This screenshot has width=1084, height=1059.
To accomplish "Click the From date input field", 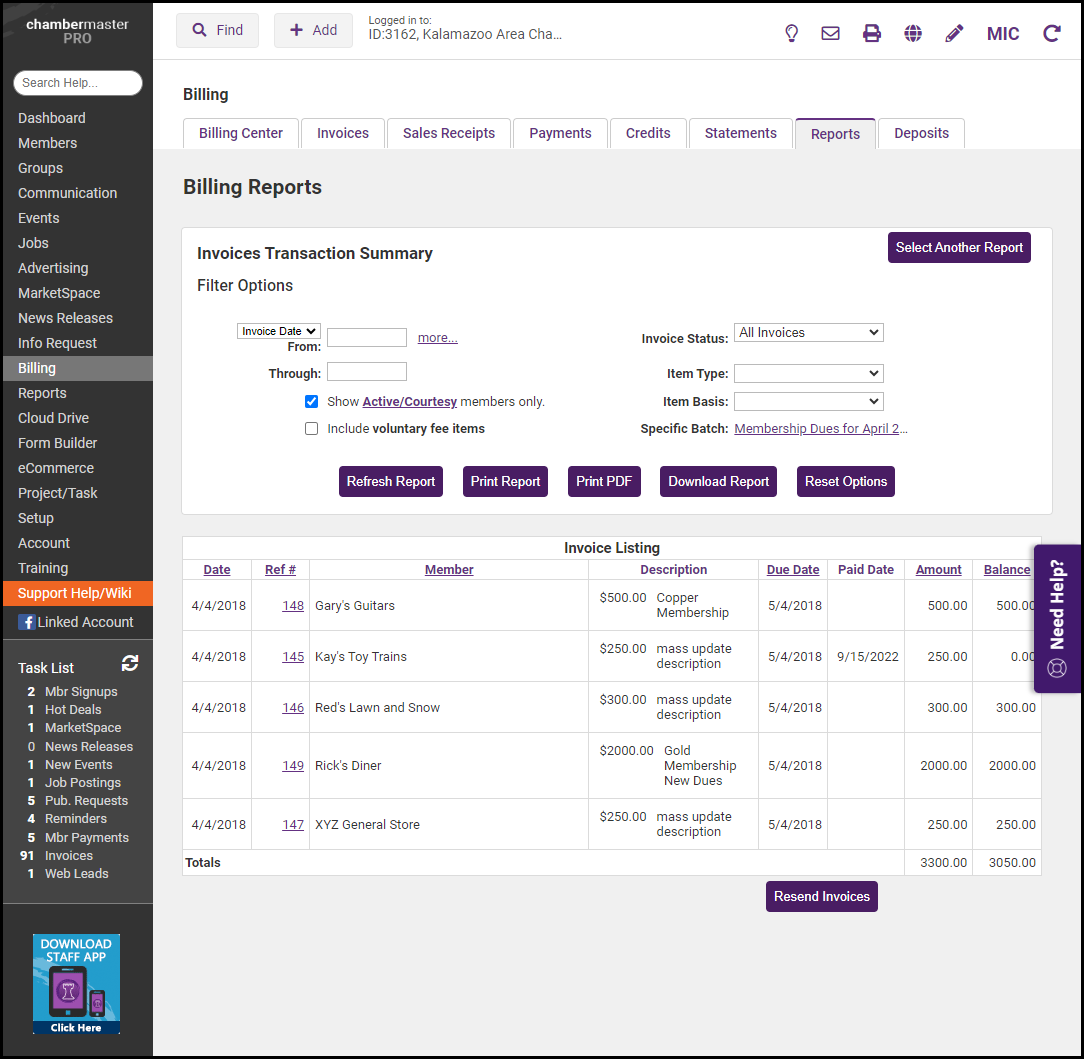I will [366, 338].
